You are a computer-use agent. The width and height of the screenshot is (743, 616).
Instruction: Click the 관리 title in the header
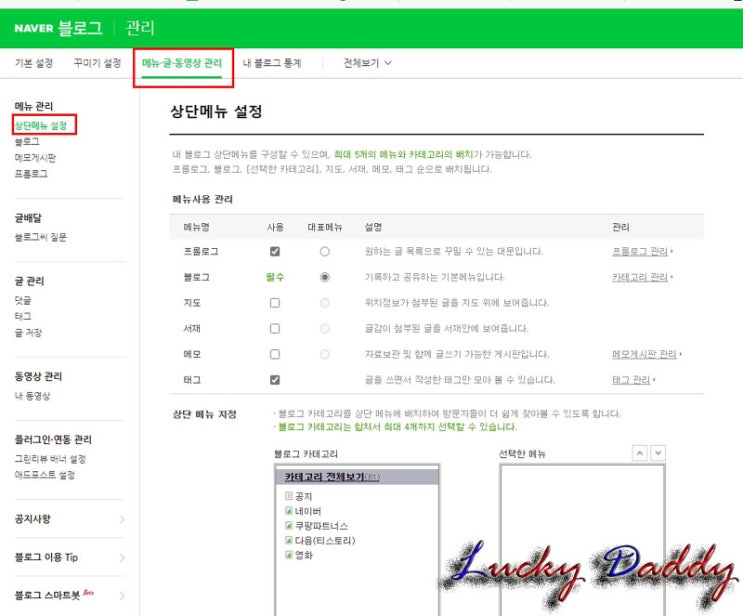[x=140, y=28]
